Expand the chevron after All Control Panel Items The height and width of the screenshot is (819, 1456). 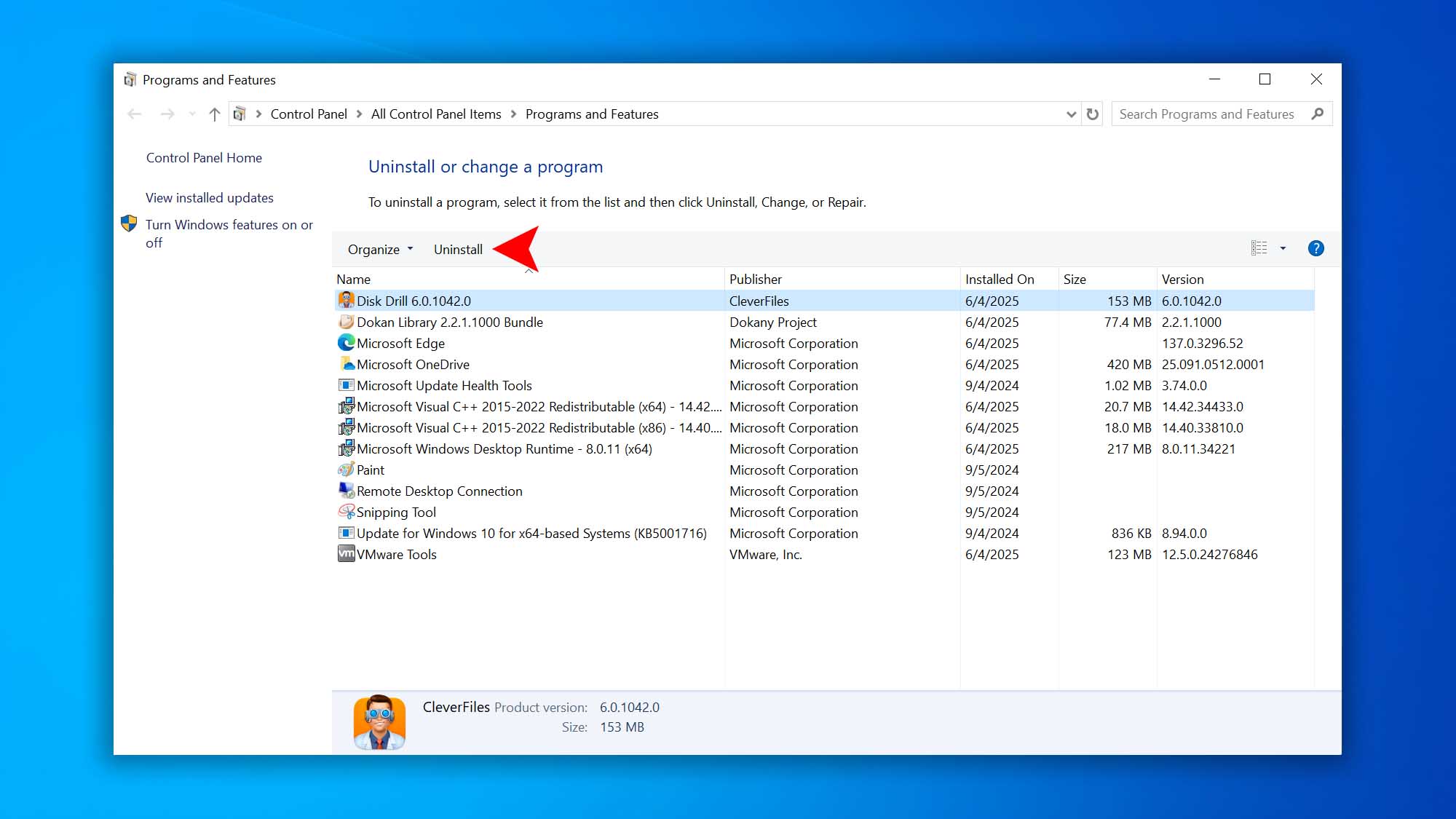pos(513,114)
